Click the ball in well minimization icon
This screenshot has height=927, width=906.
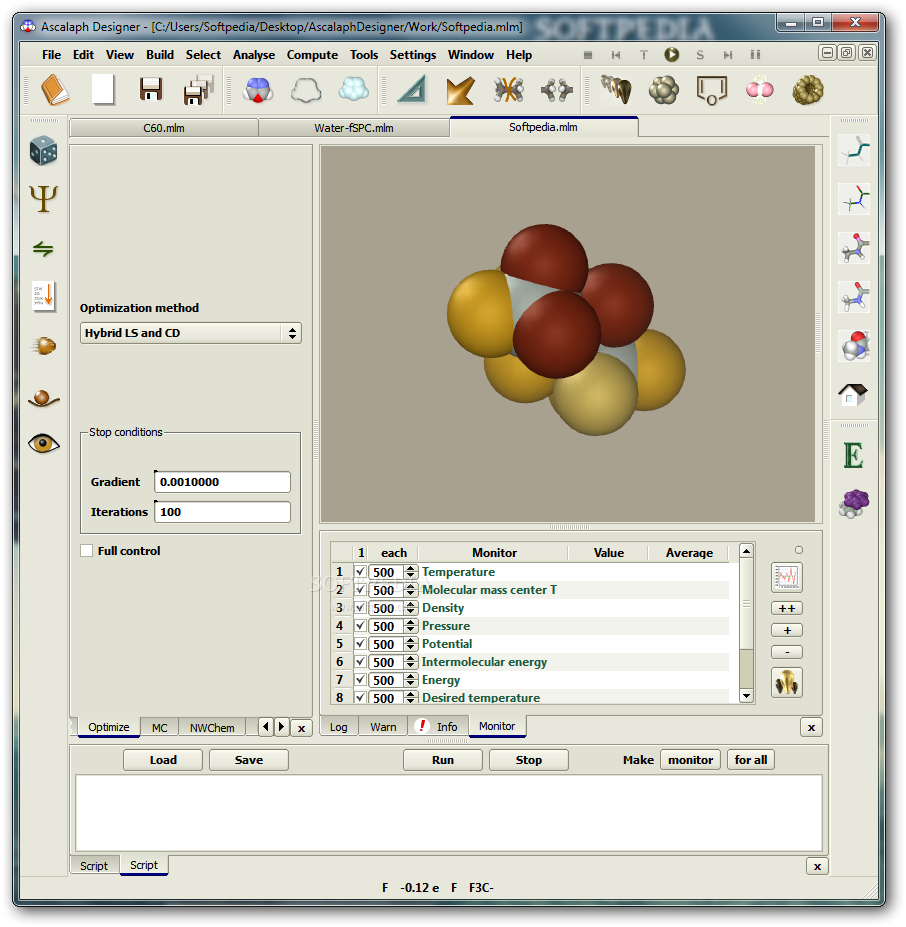tap(44, 397)
